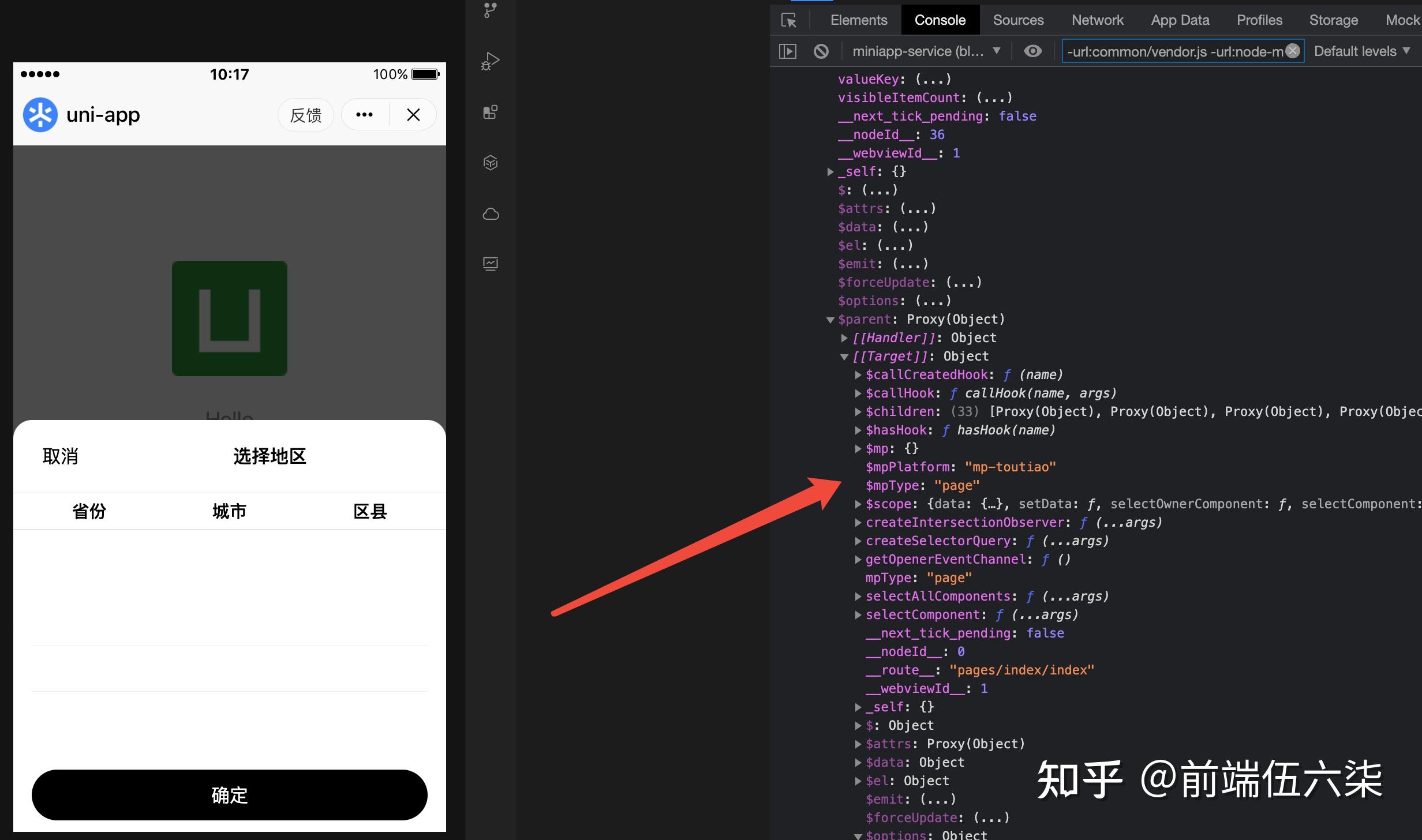Close the mini app with X icon
The image size is (1422, 840).
(413, 115)
